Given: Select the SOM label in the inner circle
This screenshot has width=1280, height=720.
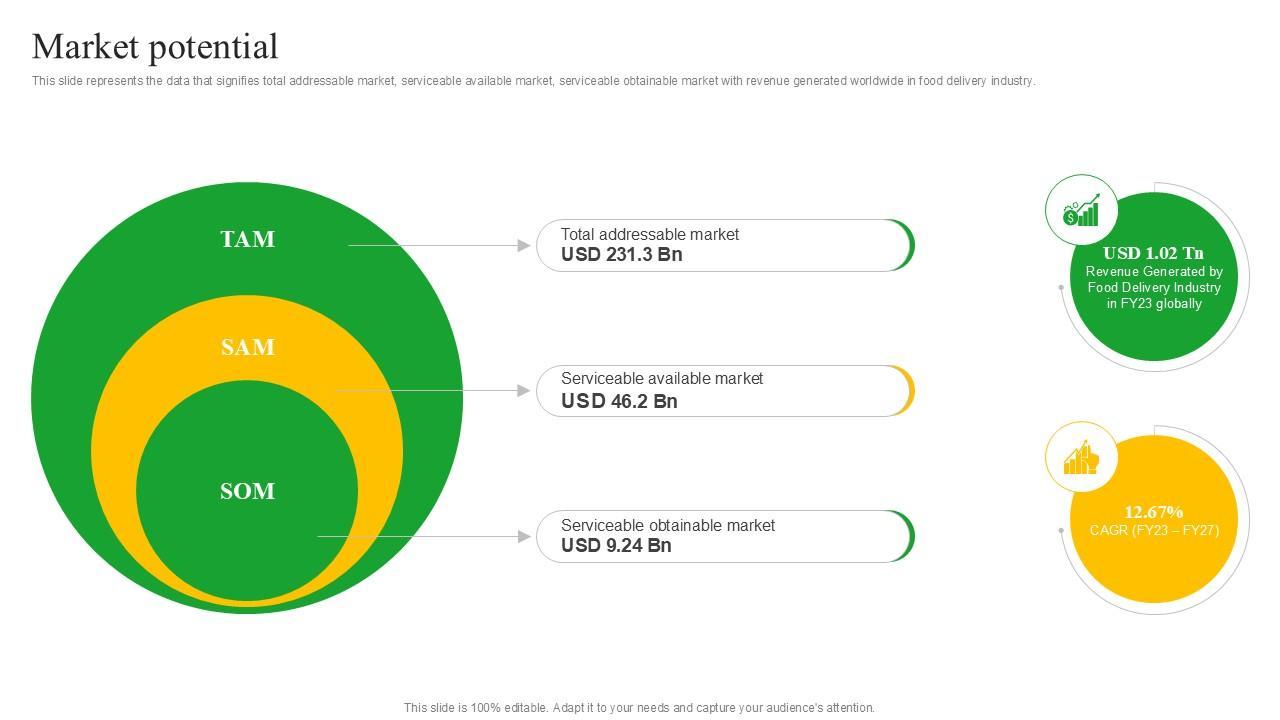Looking at the screenshot, I should coord(247,492).
